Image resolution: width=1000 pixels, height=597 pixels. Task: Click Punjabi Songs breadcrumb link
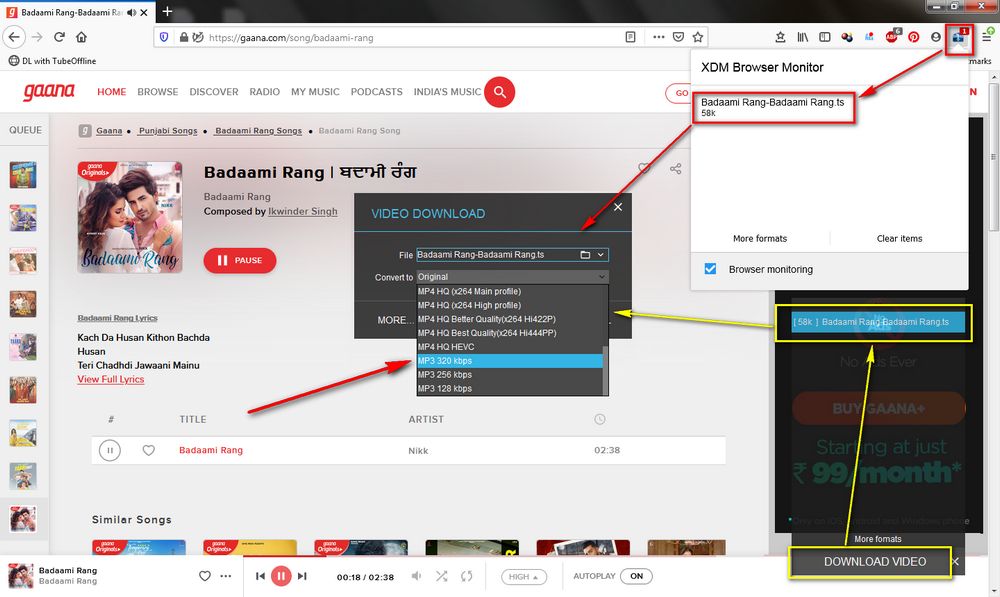tap(168, 131)
